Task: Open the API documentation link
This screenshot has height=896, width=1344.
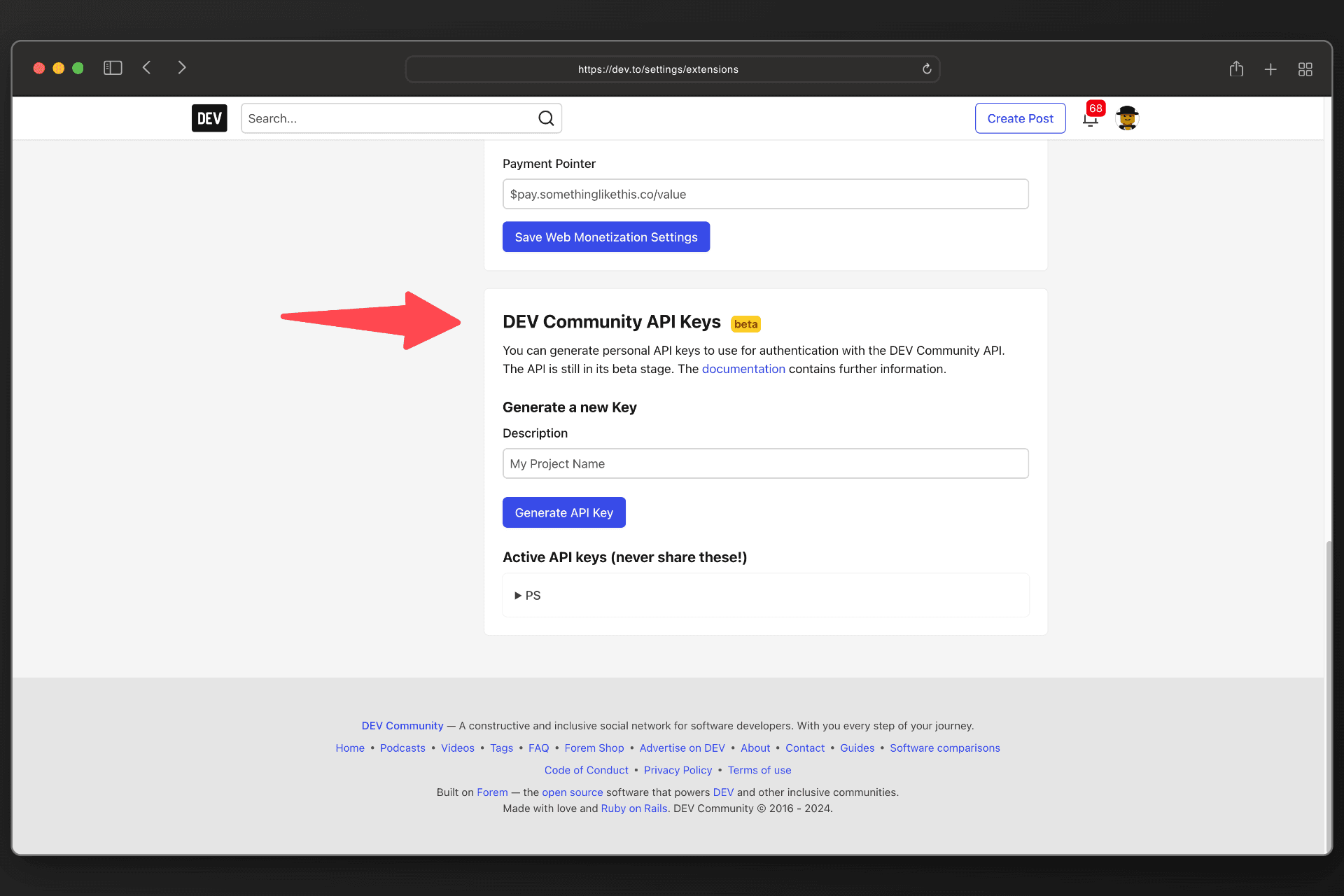Action: [743, 369]
